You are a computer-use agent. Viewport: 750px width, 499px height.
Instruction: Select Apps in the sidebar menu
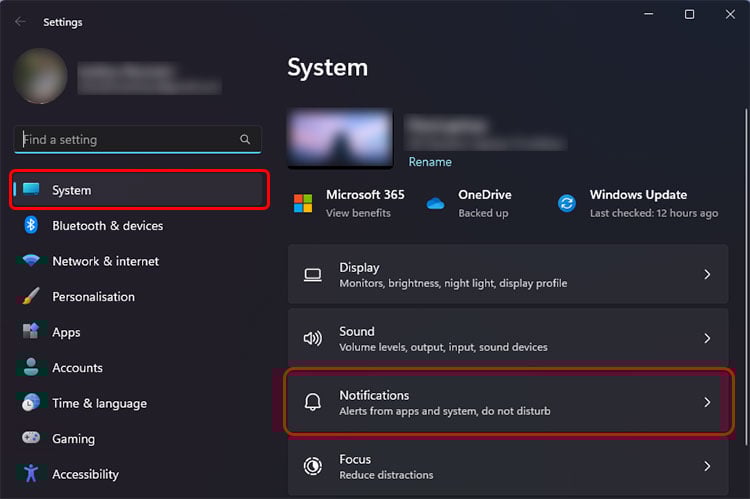click(66, 332)
